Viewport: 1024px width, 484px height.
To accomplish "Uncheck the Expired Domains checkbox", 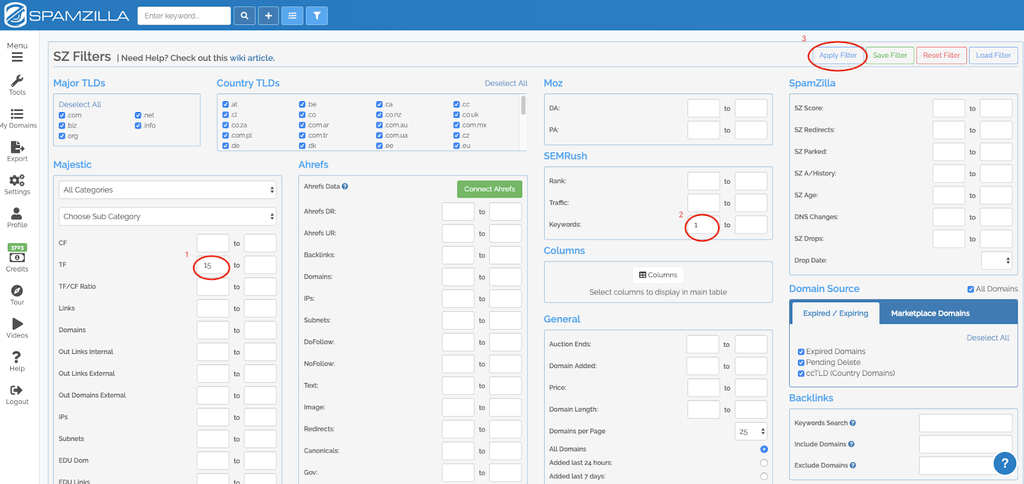I will tap(801, 351).
